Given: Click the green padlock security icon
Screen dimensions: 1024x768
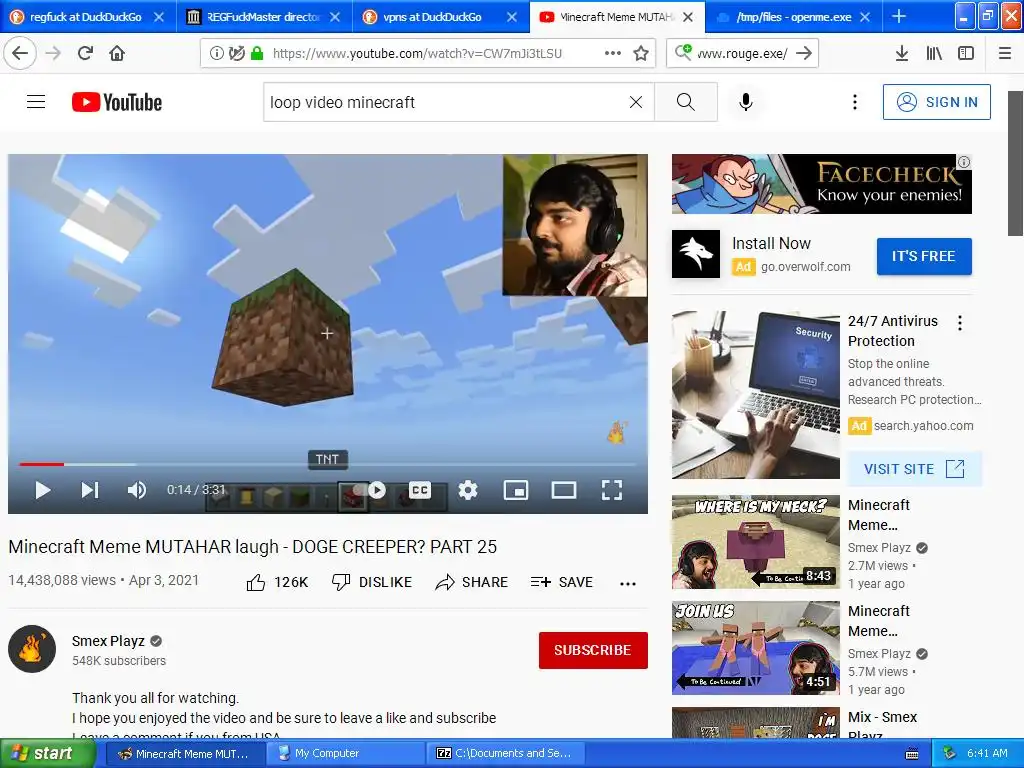Looking at the screenshot, I should pos(257,53).
